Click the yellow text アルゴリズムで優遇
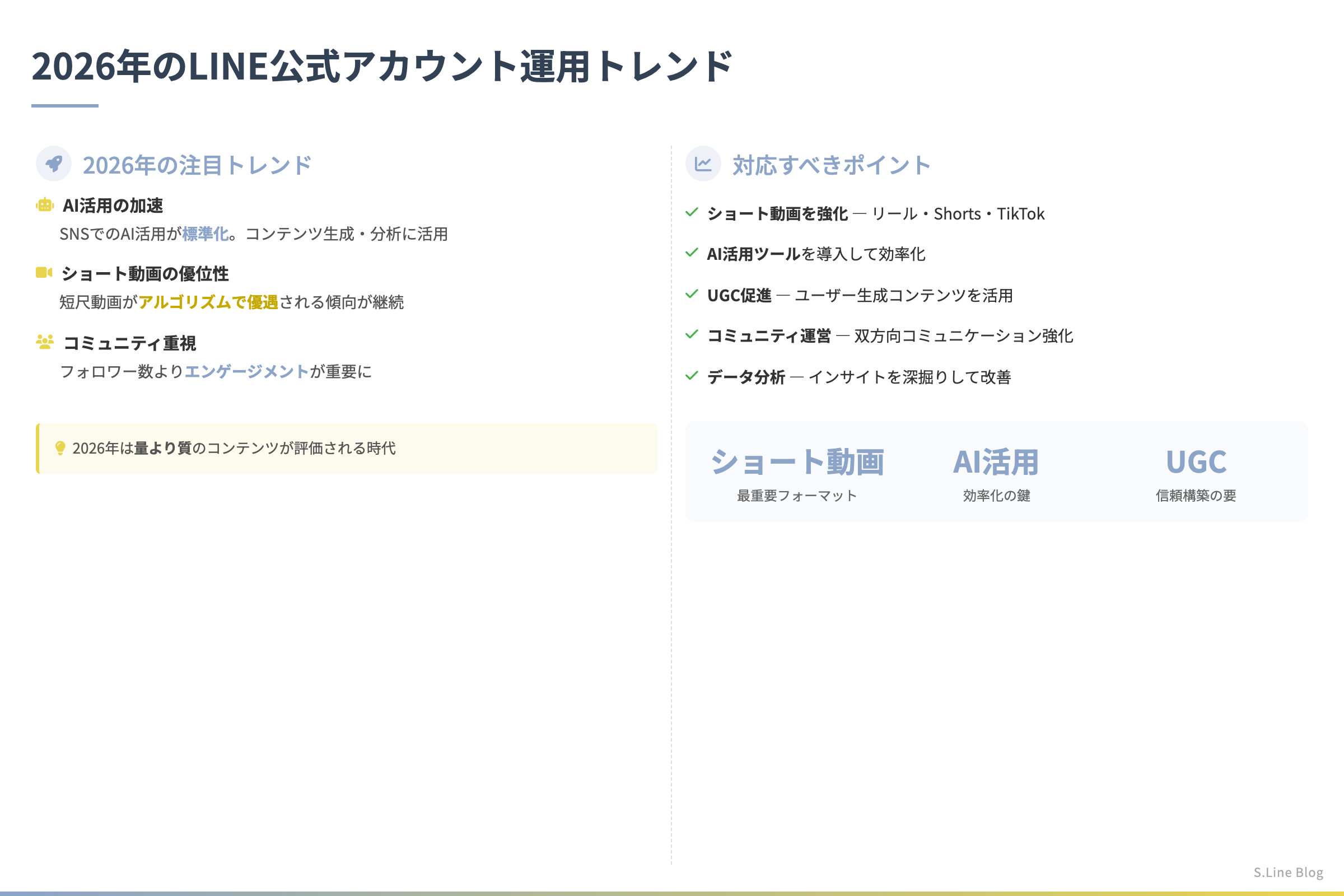1344x896 pixels. pos(208,302)
